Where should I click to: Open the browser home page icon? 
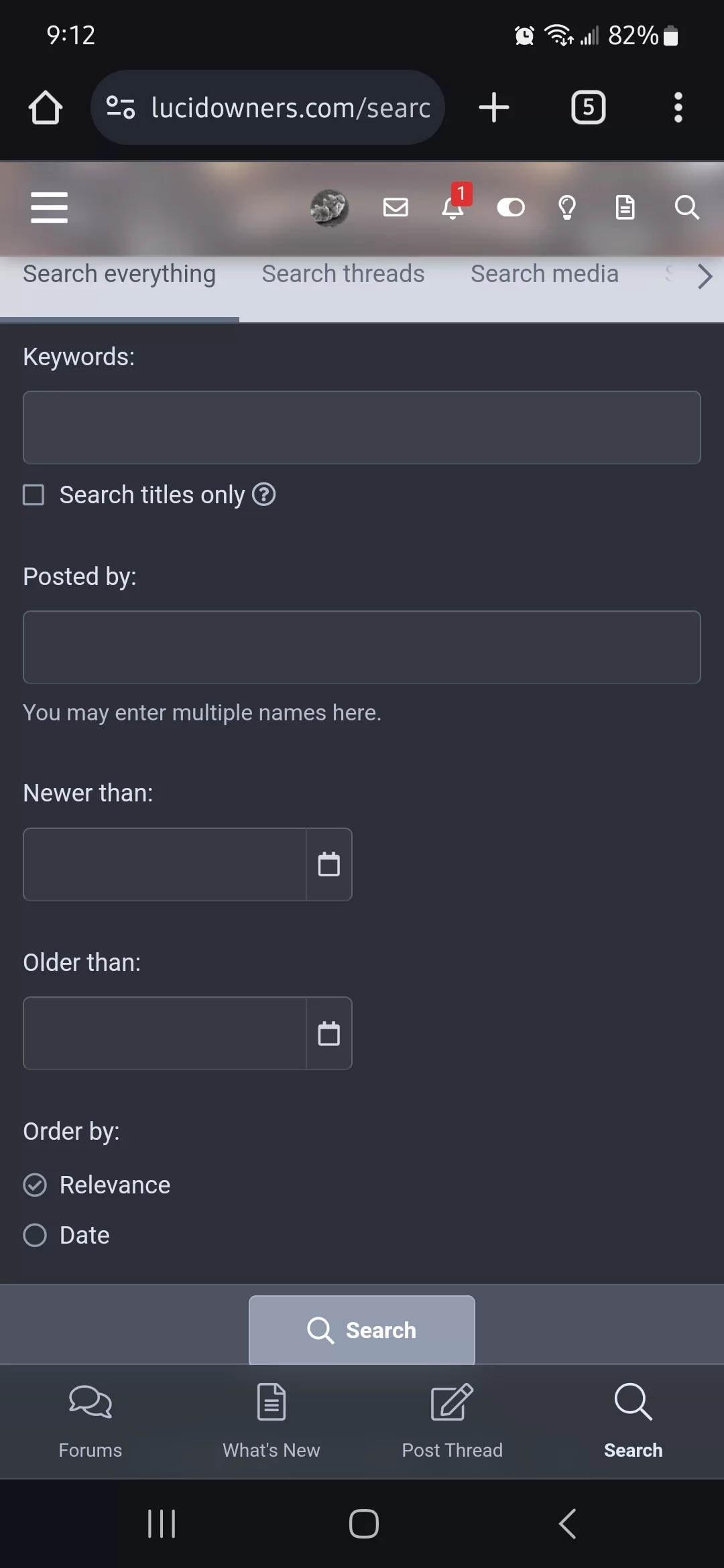click(46, 107)
